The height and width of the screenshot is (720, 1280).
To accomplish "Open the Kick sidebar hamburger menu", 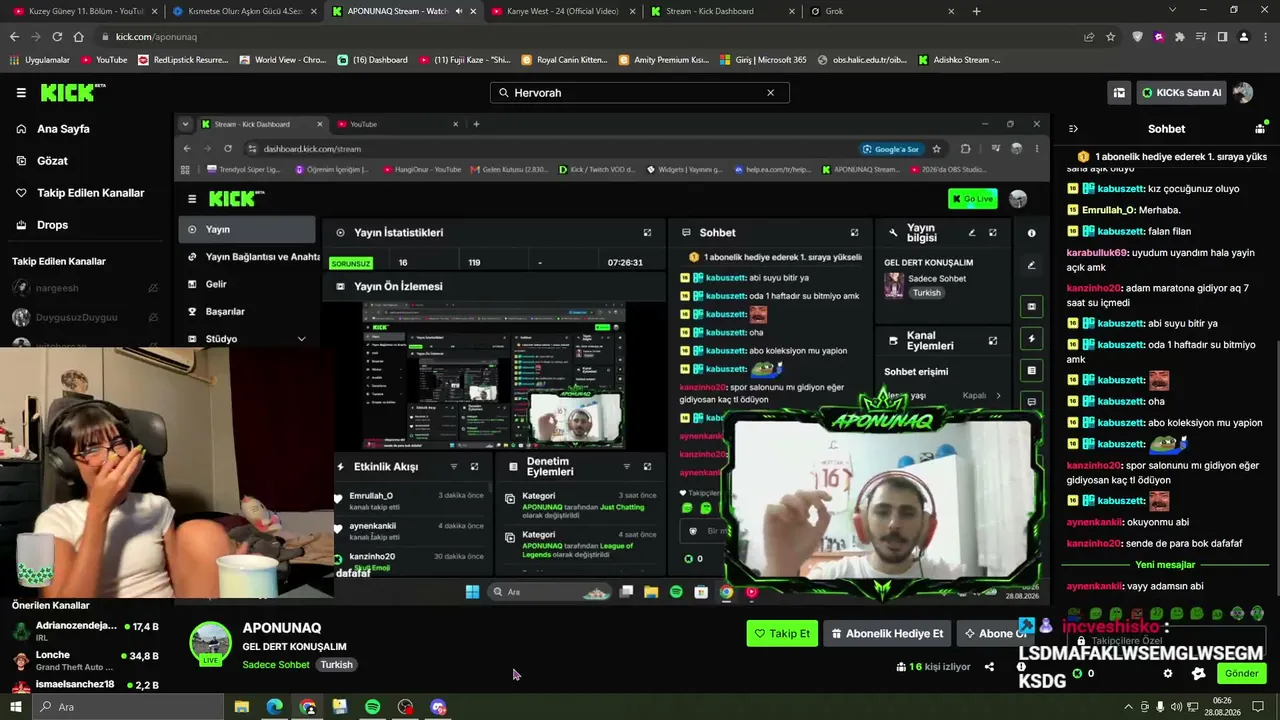I will [x=21, y=93].
